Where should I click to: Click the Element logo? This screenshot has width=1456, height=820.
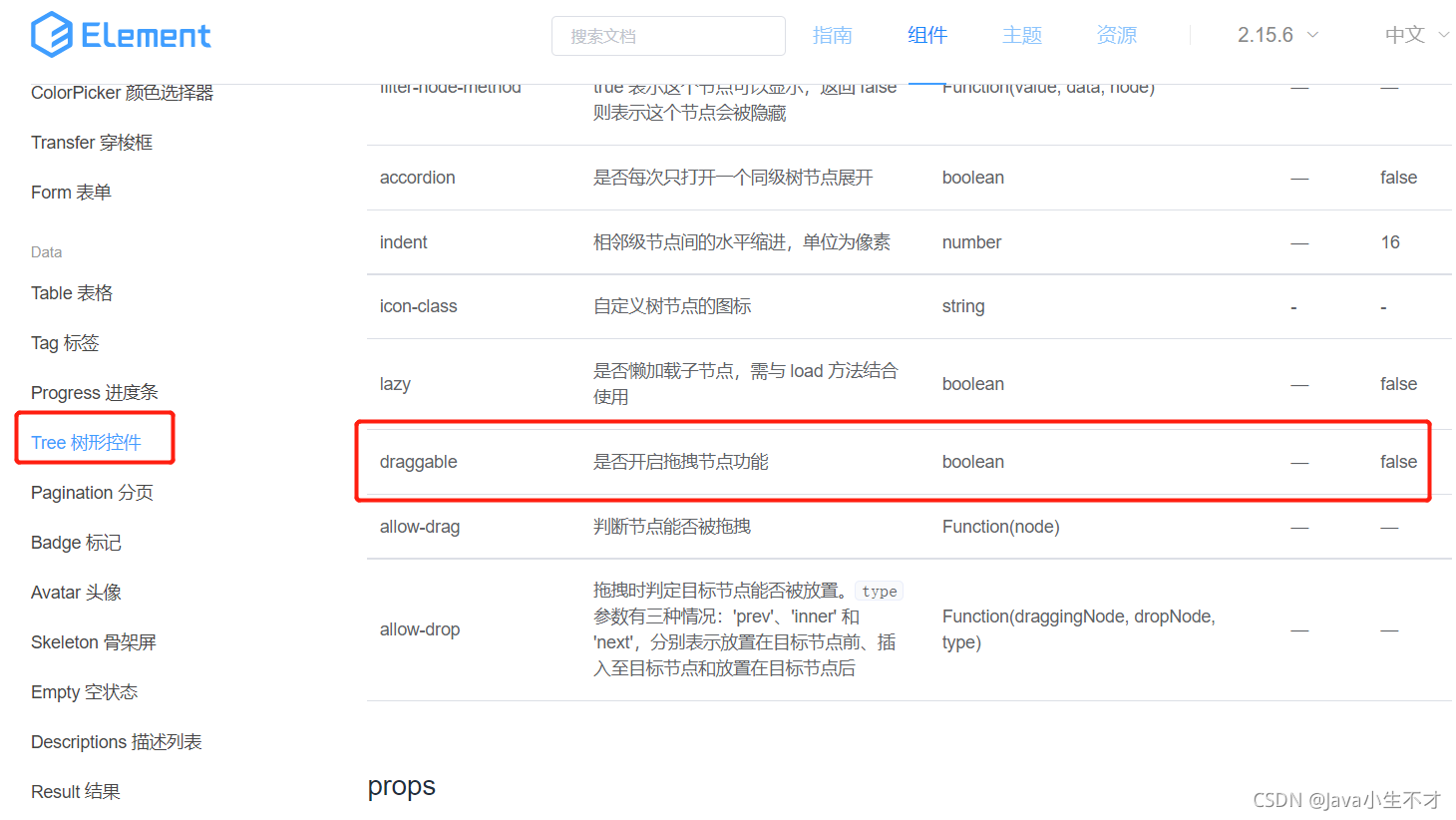pos(121,35)
